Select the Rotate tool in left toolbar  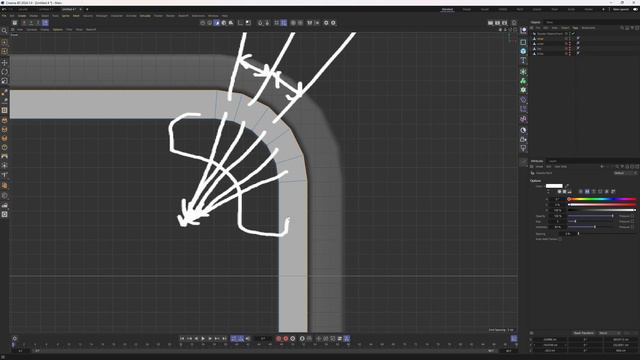(4, 71)
